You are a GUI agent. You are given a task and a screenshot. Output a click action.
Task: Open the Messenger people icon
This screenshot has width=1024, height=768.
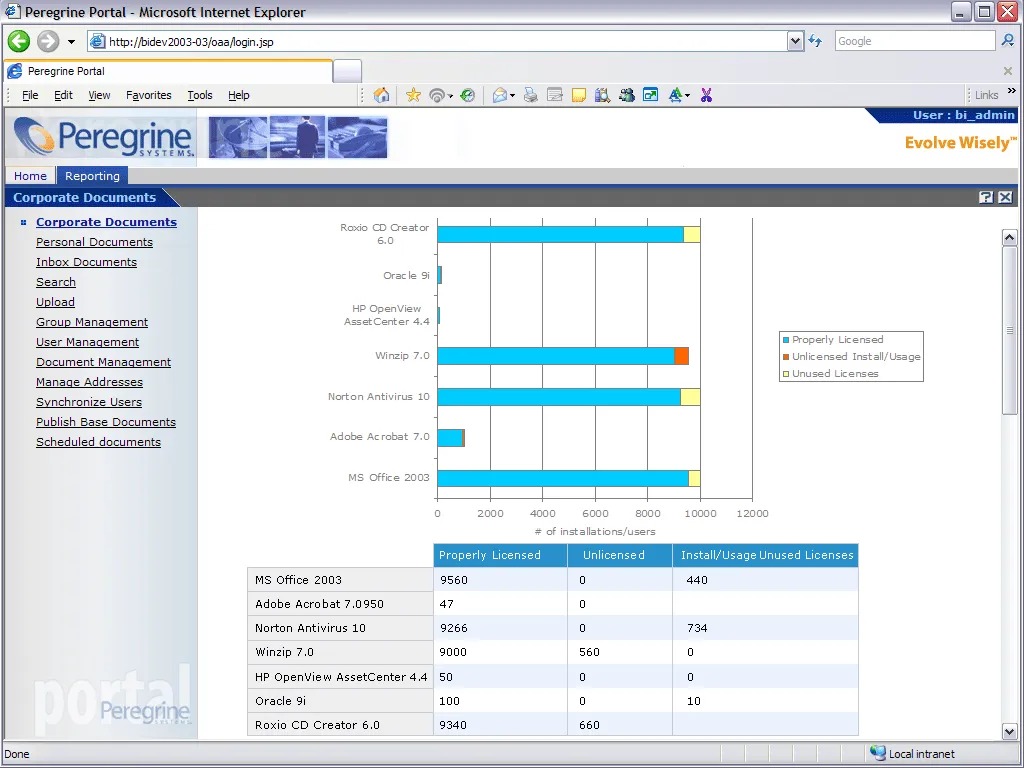point(626,95)
